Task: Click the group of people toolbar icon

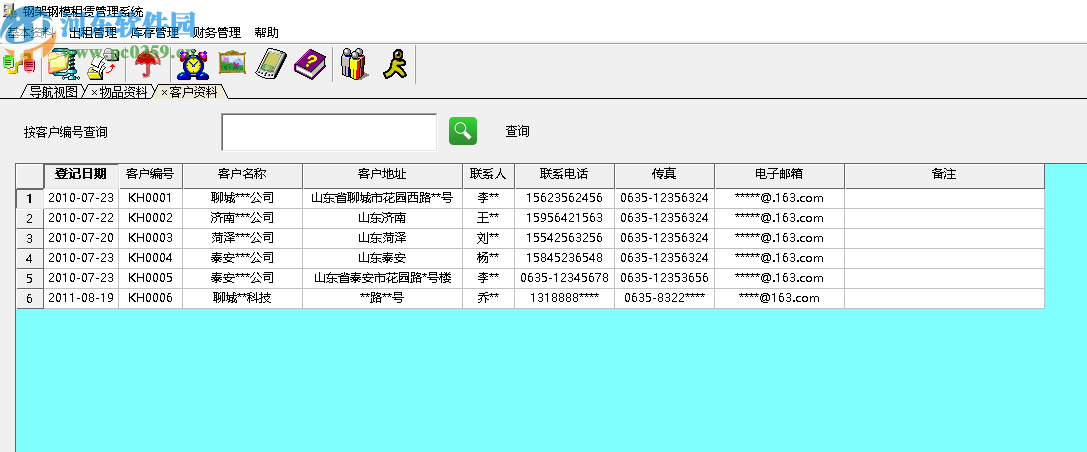Action: pos(354,64)
